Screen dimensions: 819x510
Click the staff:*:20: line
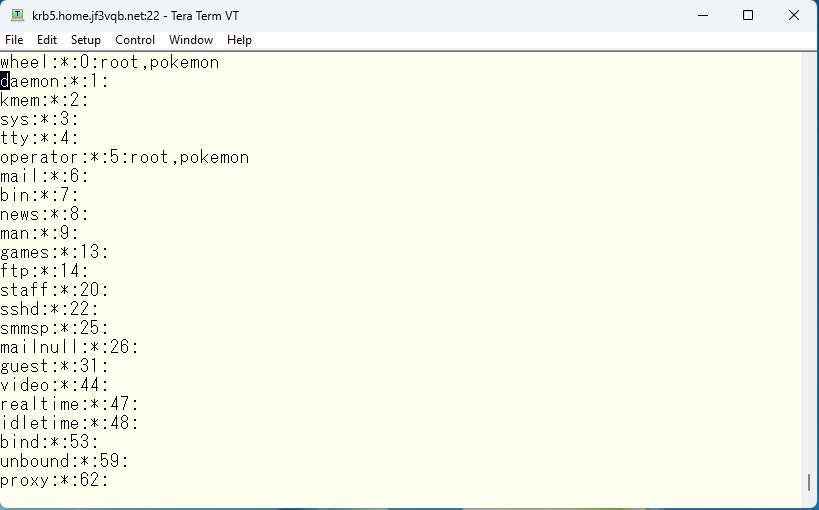(54, 290)
